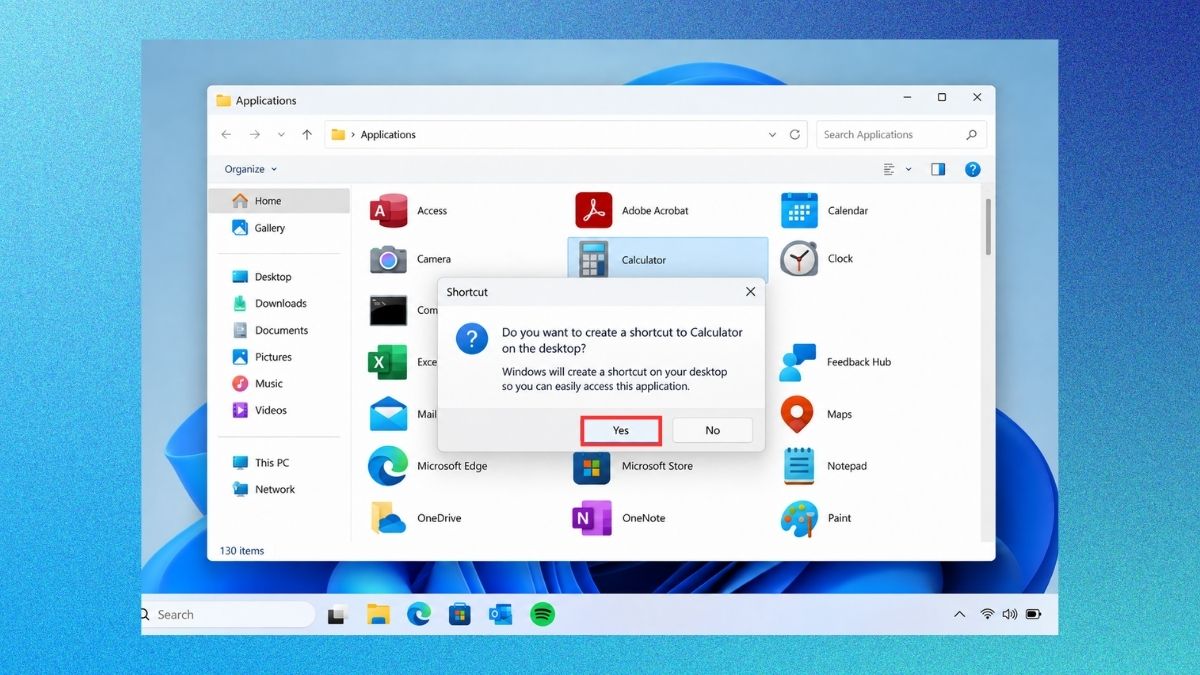
Task: Go up one folder level
Action: pyautogui.click(x=307, y=134)
